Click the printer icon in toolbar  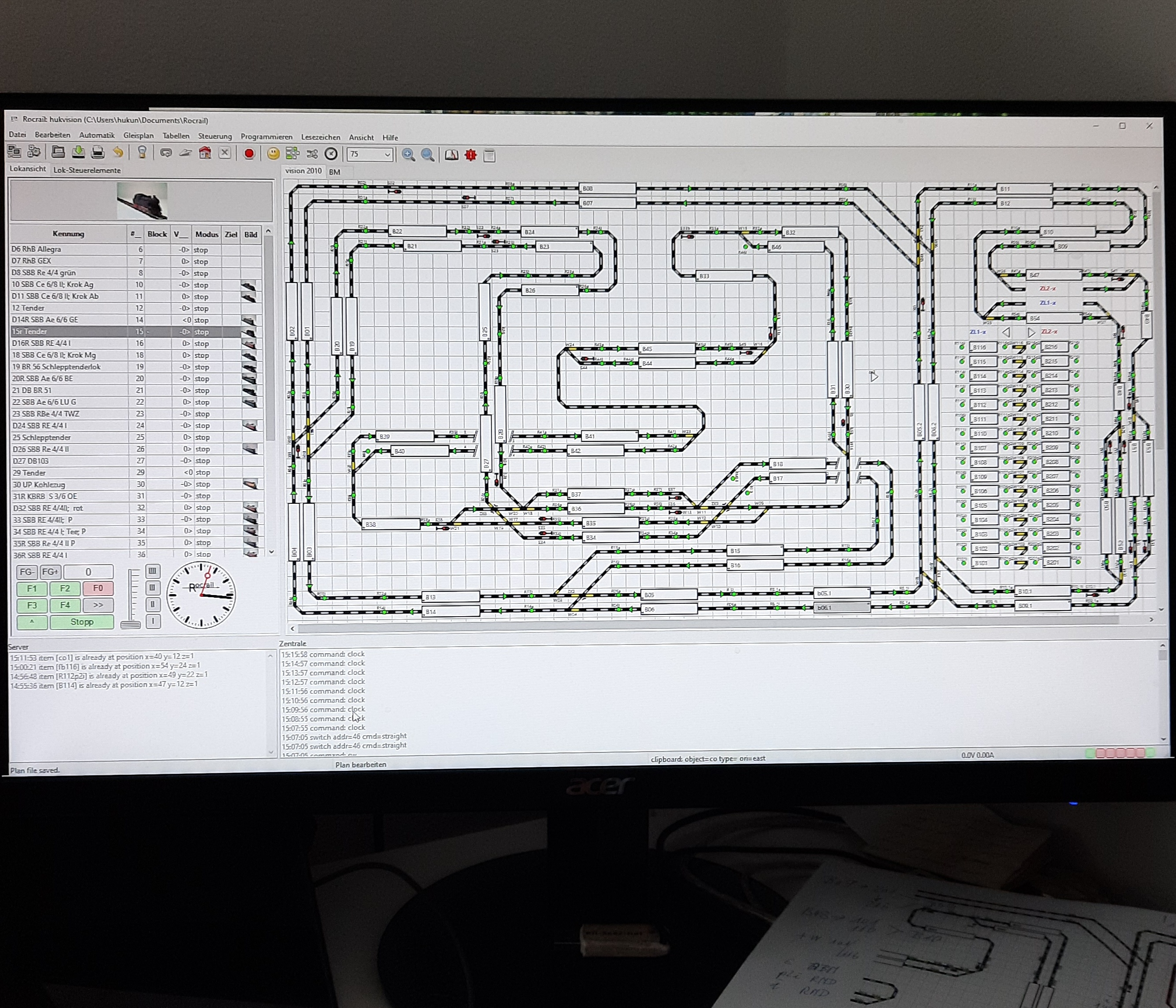coord(97,152)
